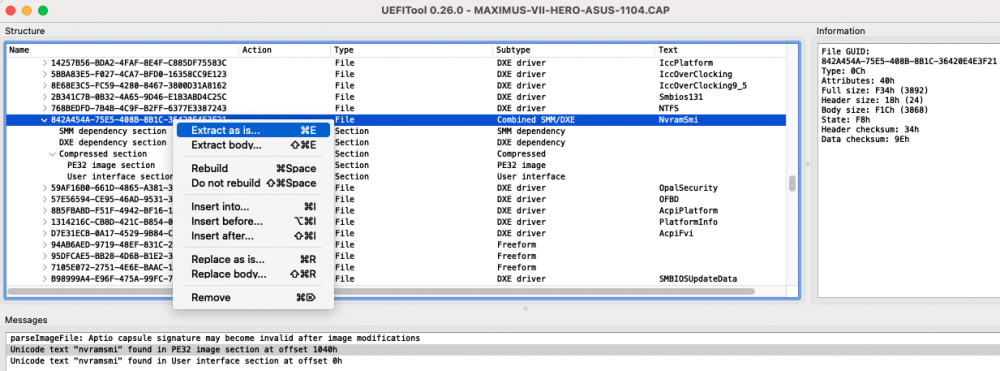
Task: Select 'Do not rebuild' menu entry
Action: tap(253, 183)
